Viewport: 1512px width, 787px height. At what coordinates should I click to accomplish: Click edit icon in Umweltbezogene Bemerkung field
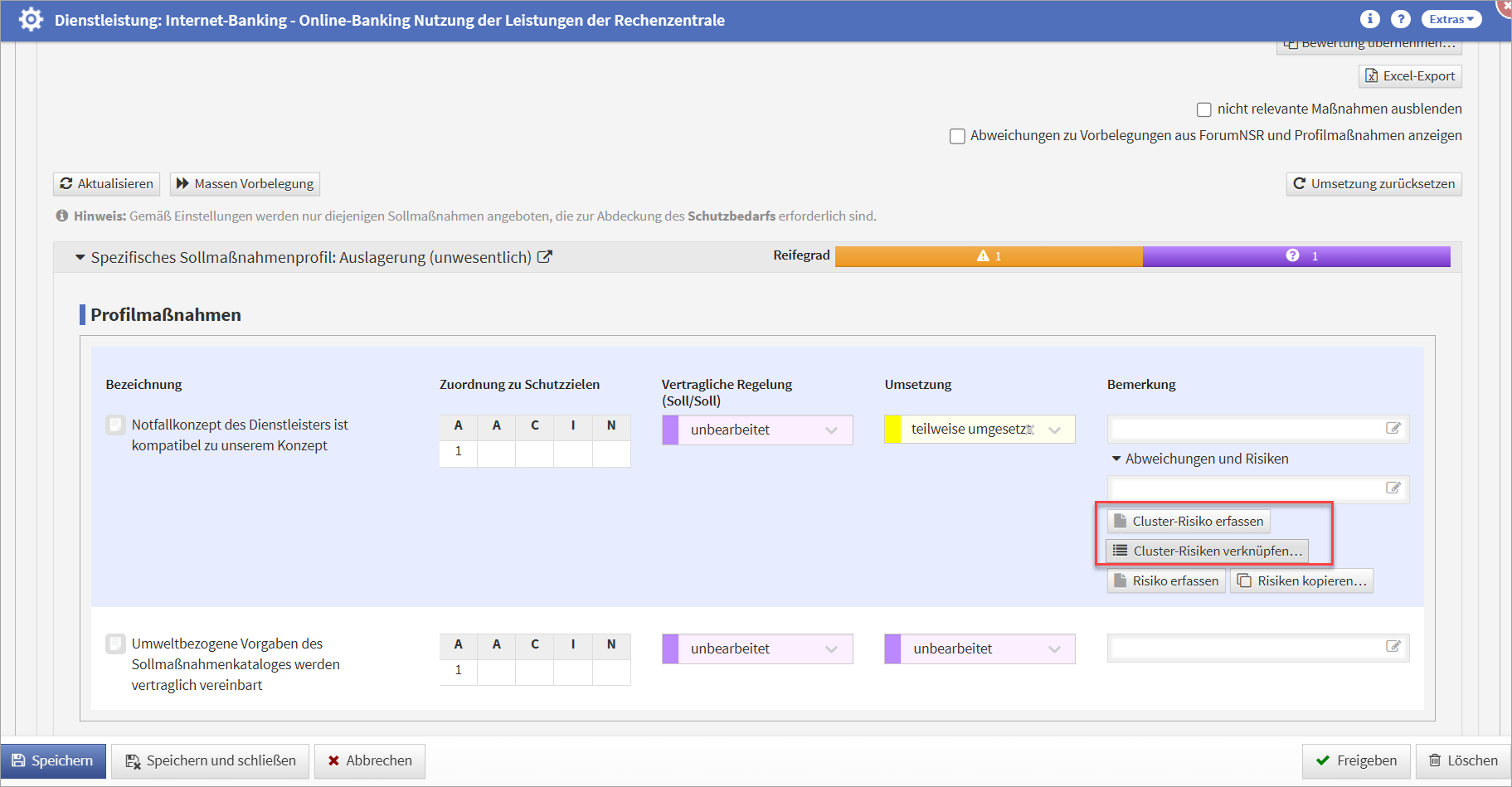pyautogui.click(x=1393, y=647)
